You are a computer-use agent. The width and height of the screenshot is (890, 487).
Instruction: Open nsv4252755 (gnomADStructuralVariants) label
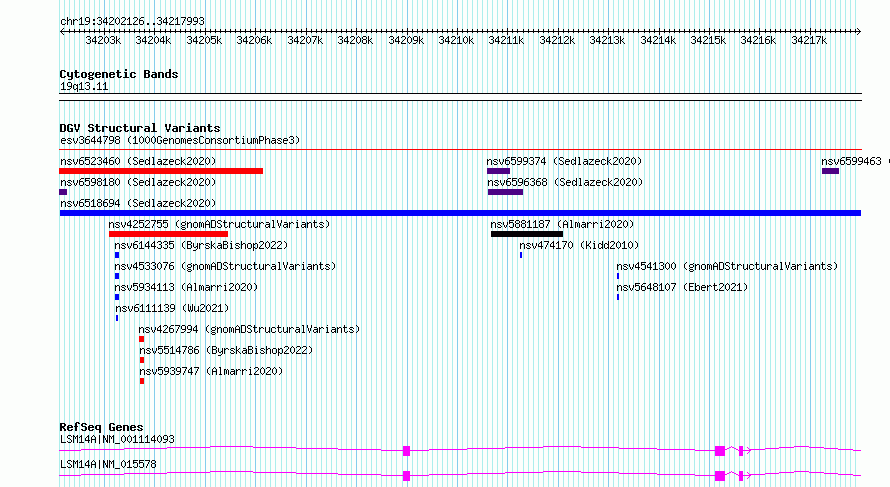coord(219,224)
